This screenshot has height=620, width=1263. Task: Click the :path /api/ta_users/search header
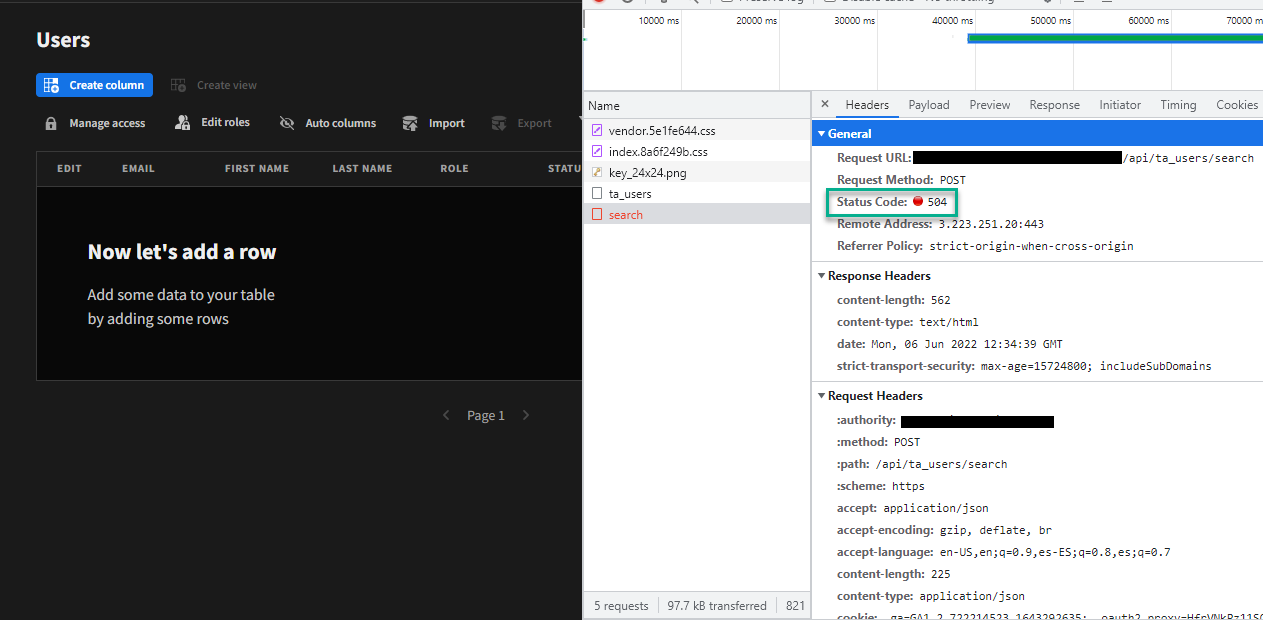coord(921,464)
